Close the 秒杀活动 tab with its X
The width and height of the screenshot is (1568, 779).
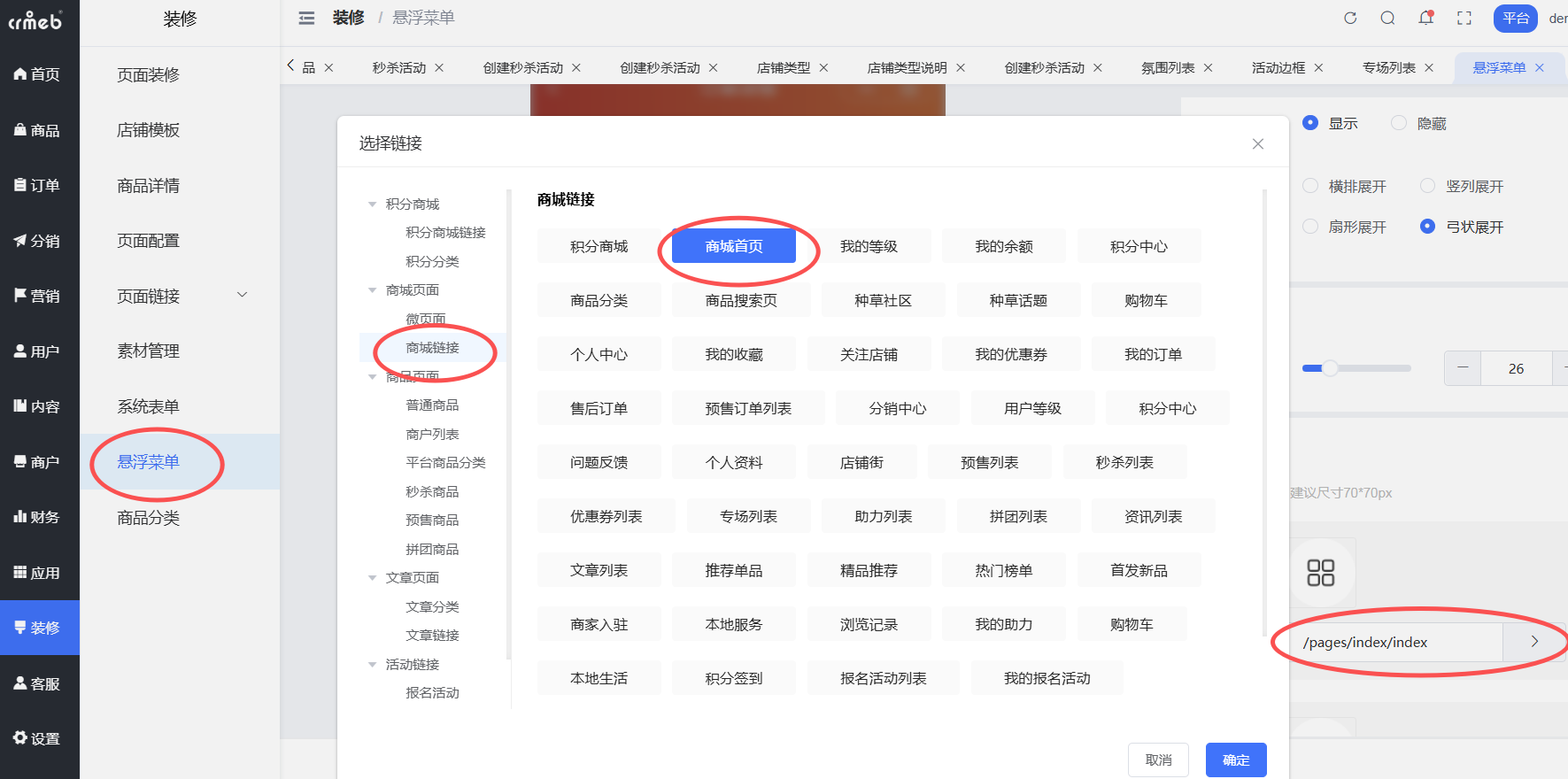click(439, 67)
